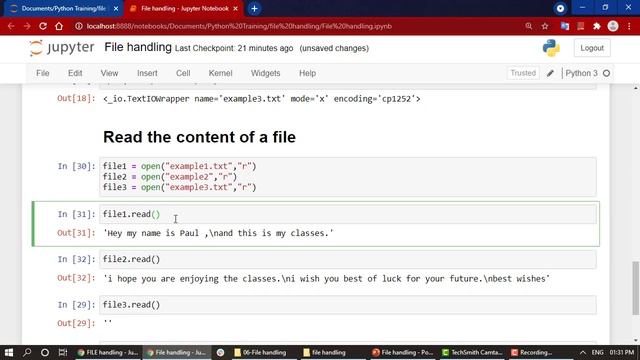Click the Python logo icon
Viewport: 640px width, 360px height.
pos(551,48)
